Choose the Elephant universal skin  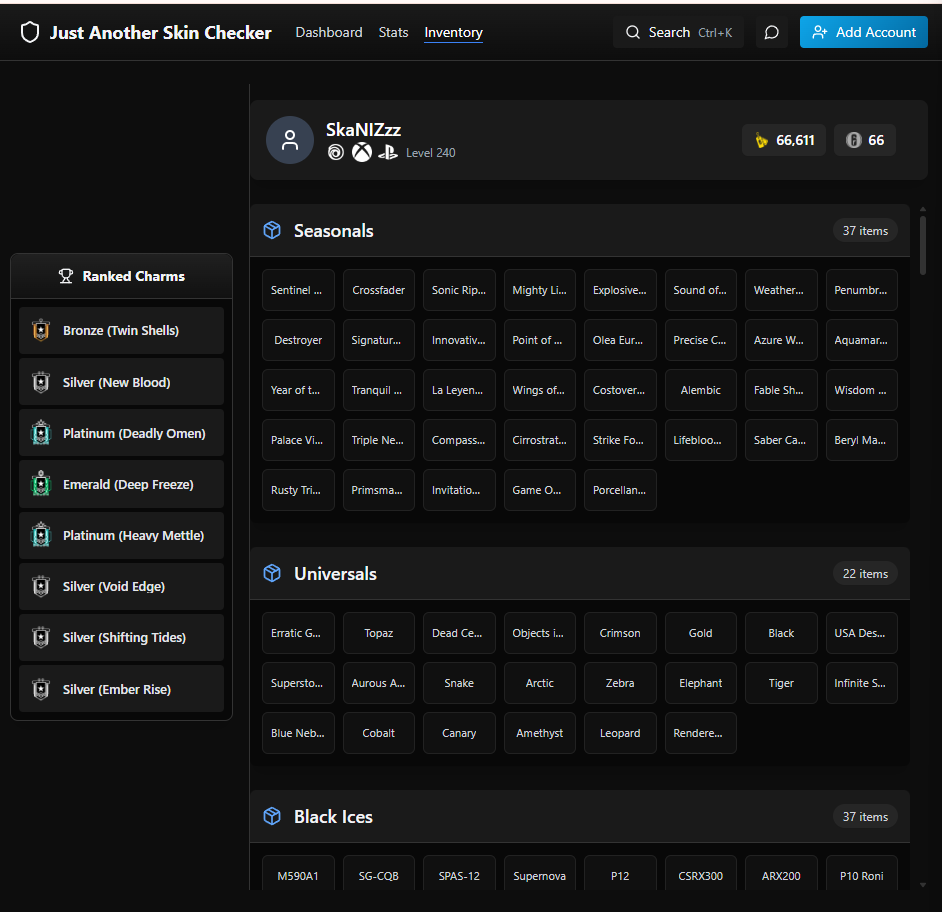click(x=700, y=683)
